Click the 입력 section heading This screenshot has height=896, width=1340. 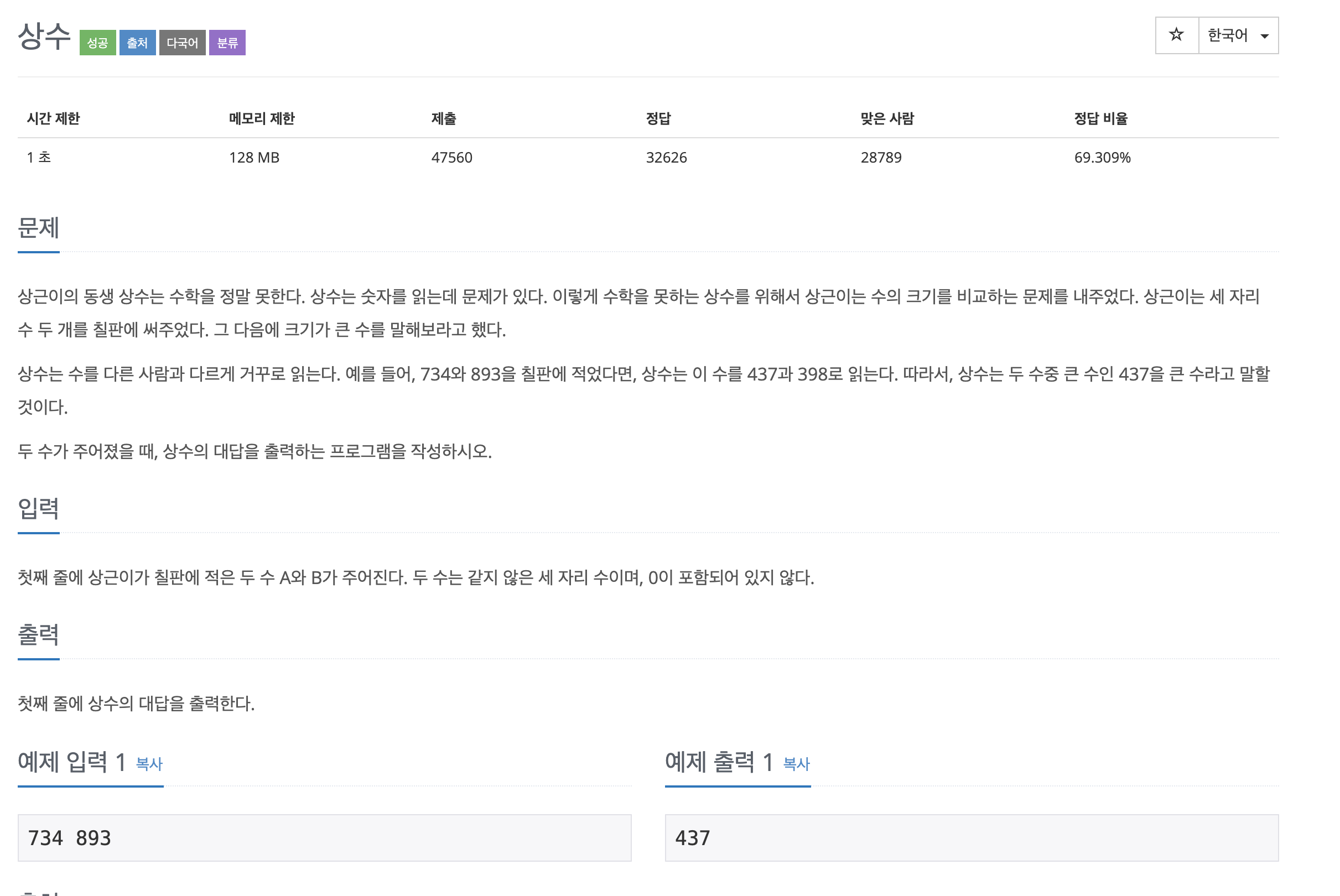38,509
